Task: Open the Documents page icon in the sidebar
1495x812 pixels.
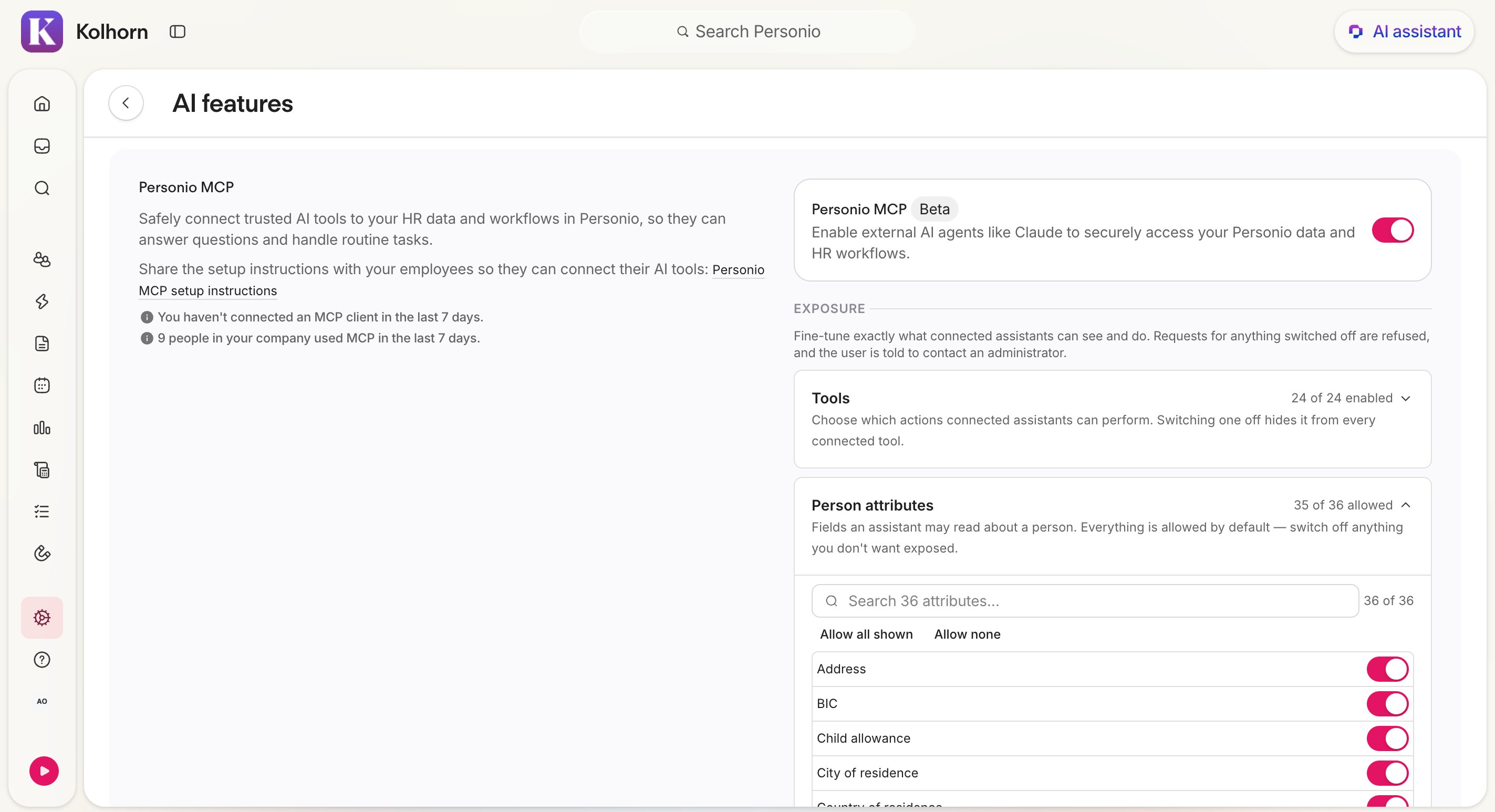Action: click(x=42, y=343)
